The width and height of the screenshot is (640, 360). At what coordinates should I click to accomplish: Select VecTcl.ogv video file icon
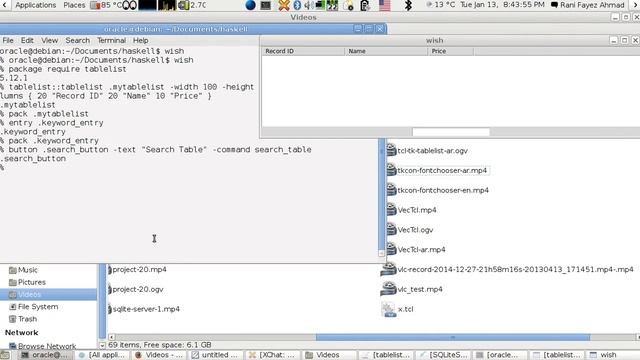391,229
